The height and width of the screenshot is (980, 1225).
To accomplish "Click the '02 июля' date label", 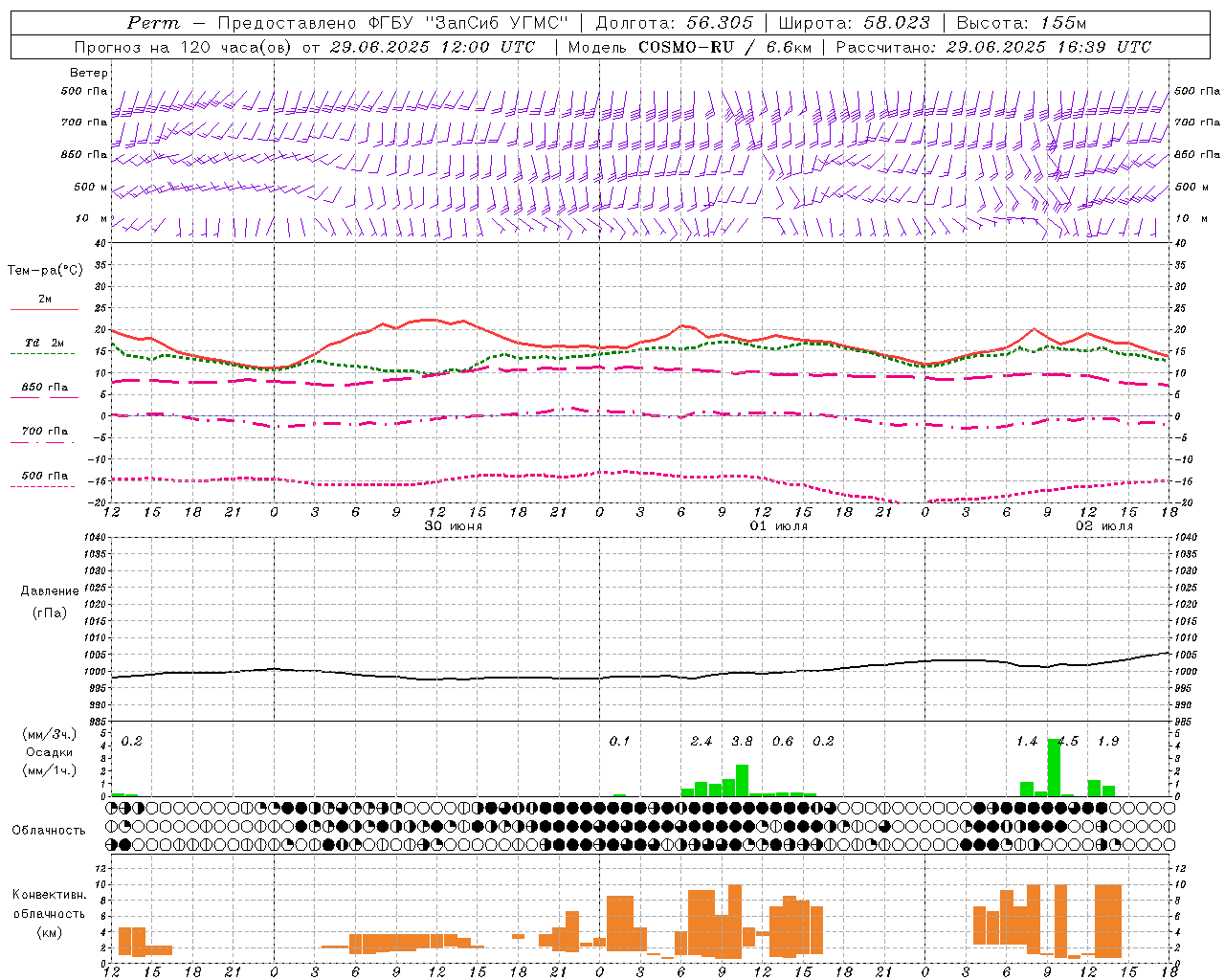I will coord(1104,526).
